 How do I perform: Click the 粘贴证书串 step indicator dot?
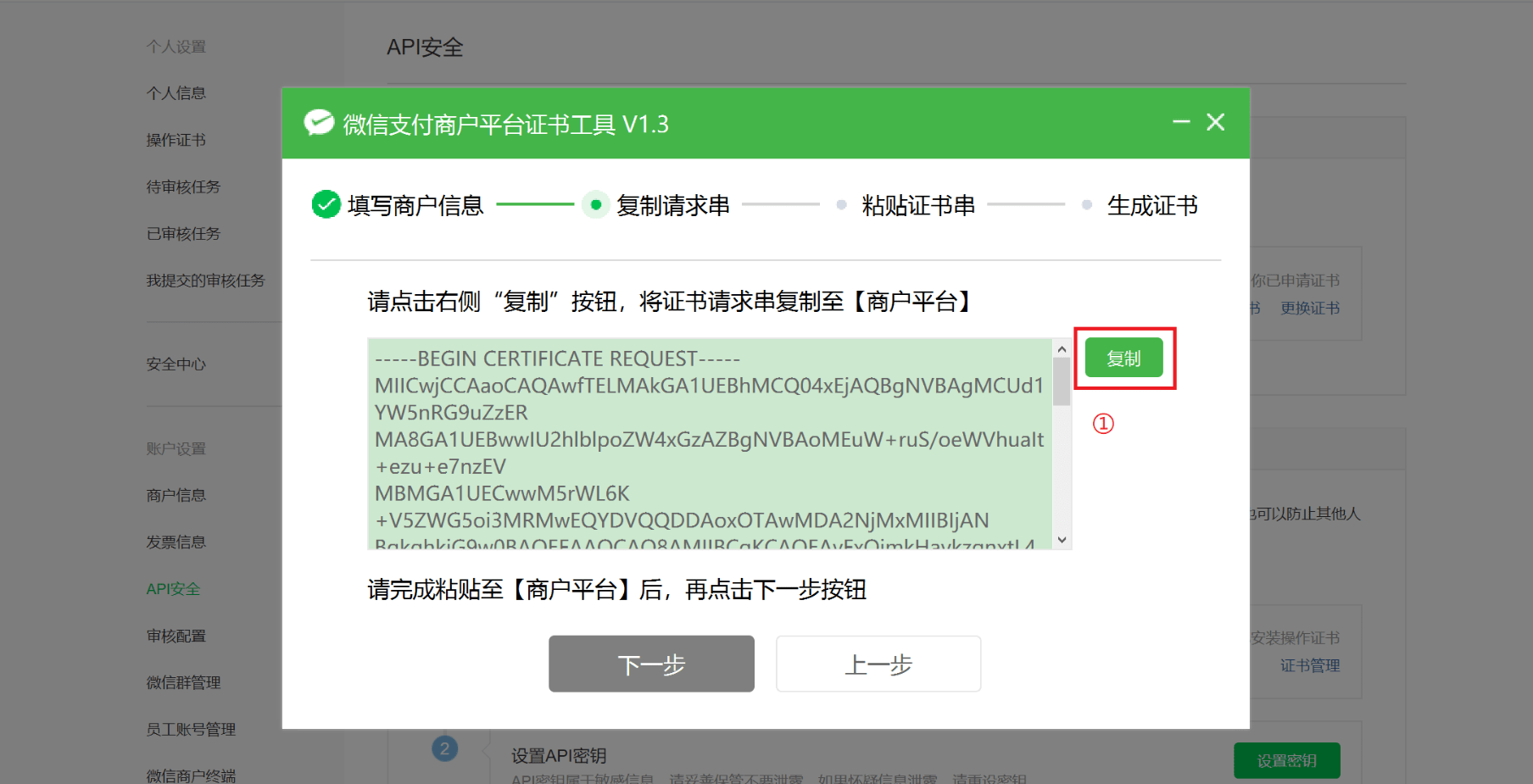pyautogui.click(x=841, y=205)
